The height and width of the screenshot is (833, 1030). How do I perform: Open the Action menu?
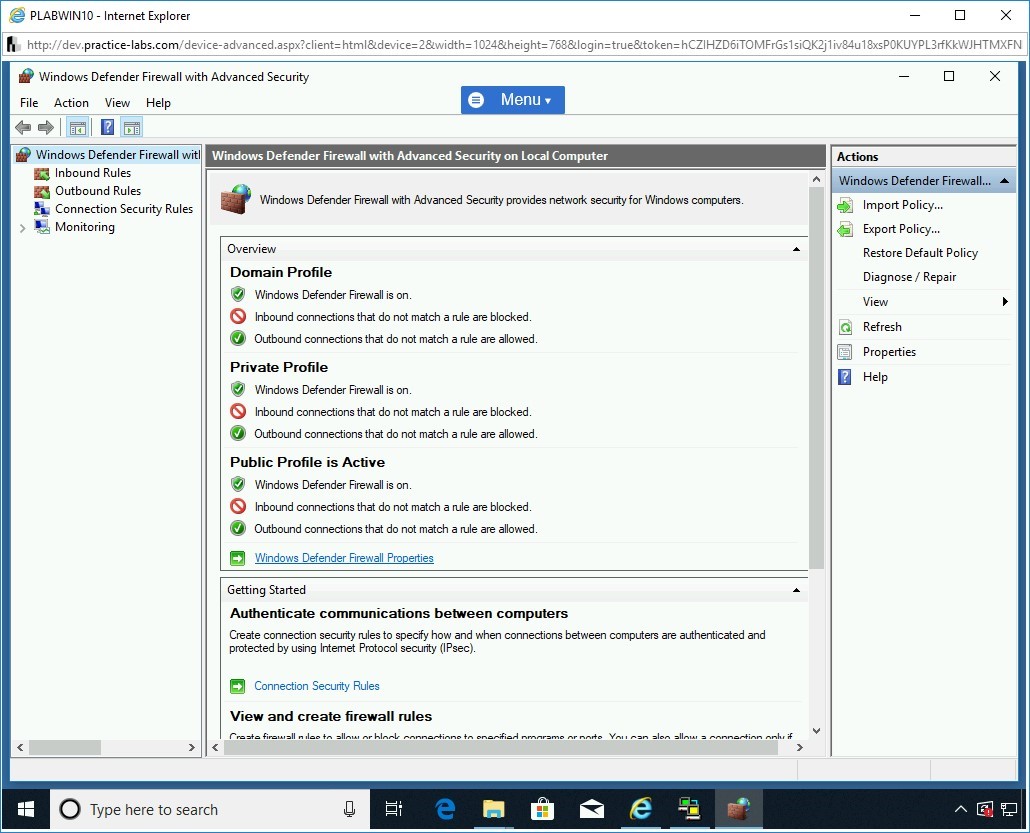pyautogui.click(x=71, y=103)
